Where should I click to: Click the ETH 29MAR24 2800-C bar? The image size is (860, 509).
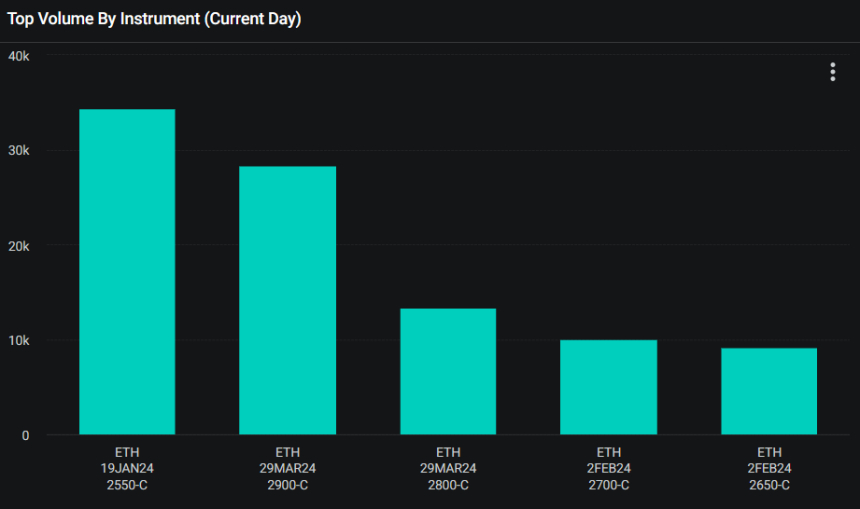(x=448, y=371)
